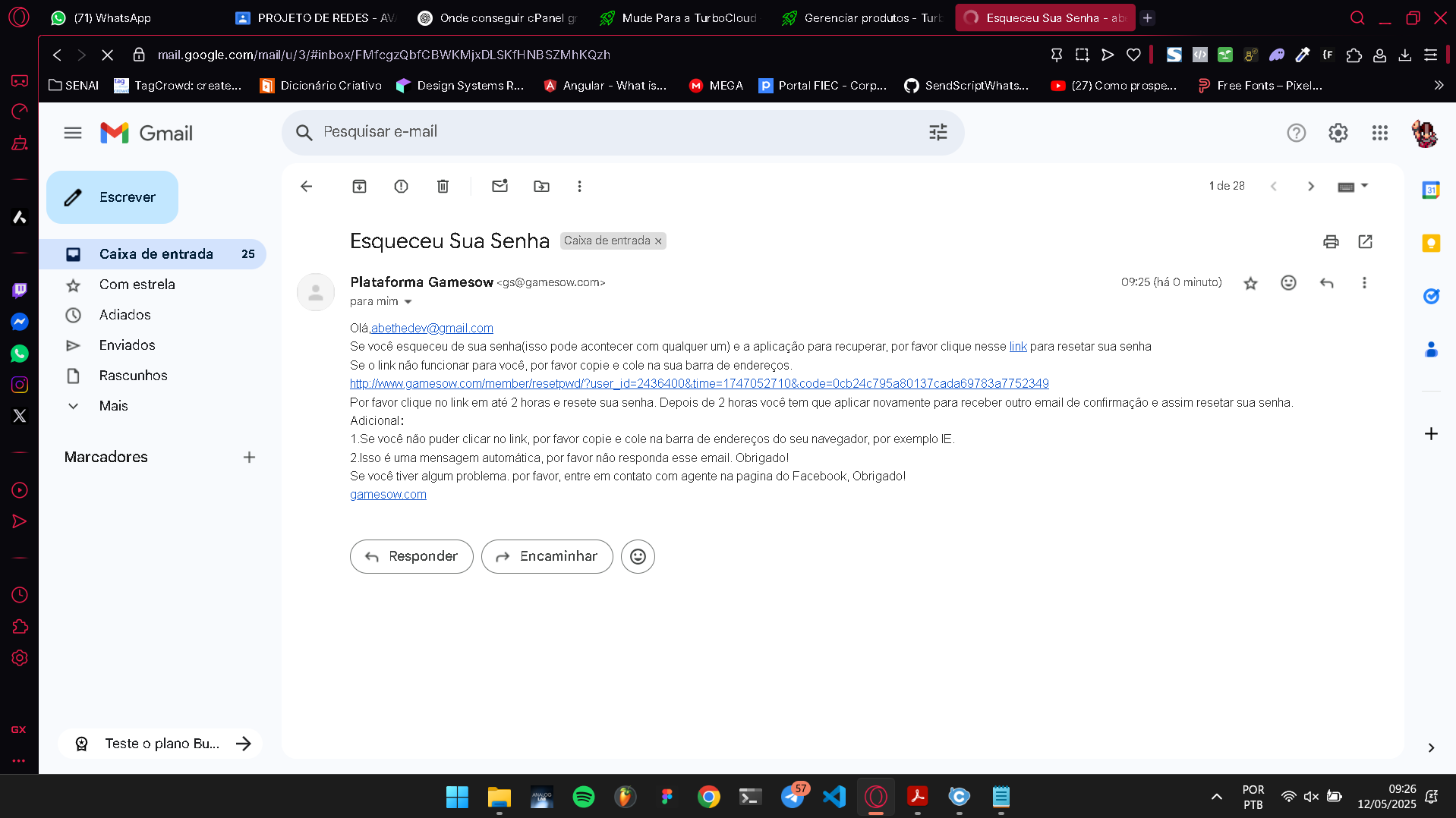This screenshot has height=818, width=1456.
Task: Star the Plataforma Gamesow message
Action: coord(1250,283)
